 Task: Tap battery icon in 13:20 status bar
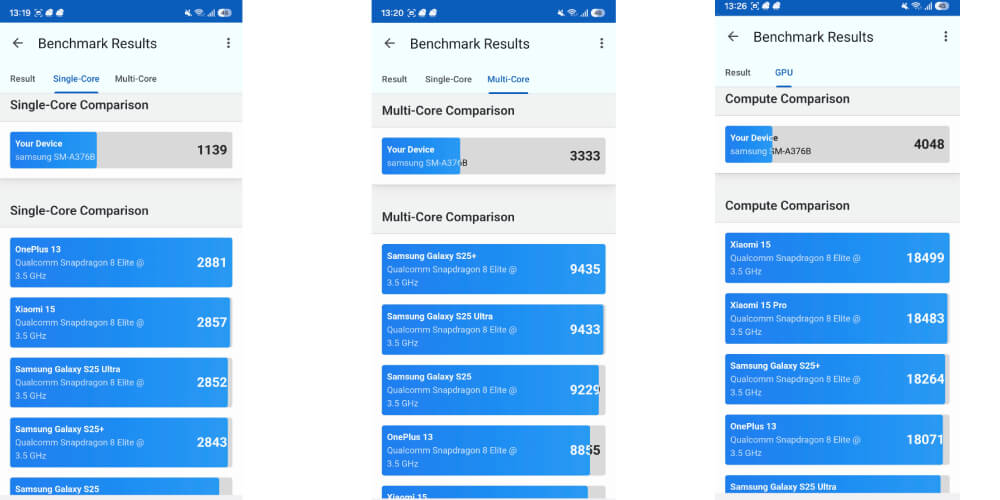[x=598, y=13]
